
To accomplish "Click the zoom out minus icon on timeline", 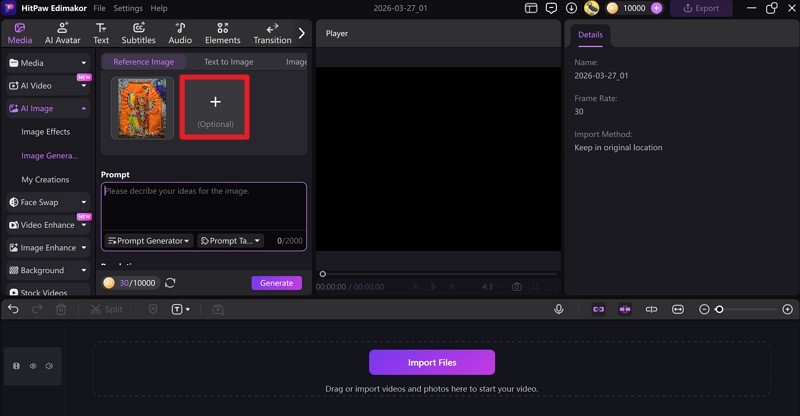I will [x=704, y=310].
